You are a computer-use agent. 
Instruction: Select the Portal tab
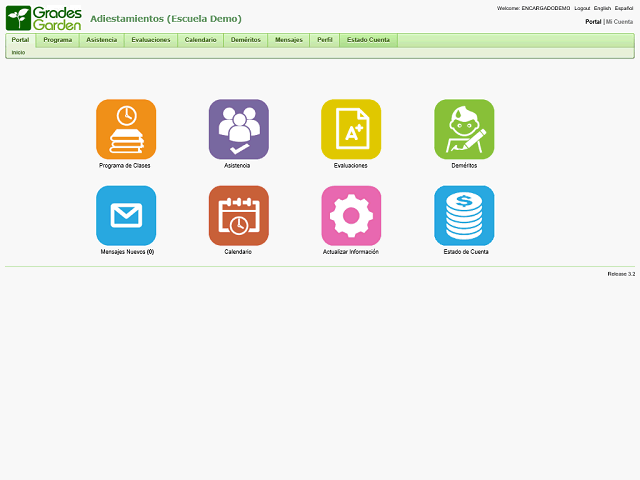[x=20, y=40]
